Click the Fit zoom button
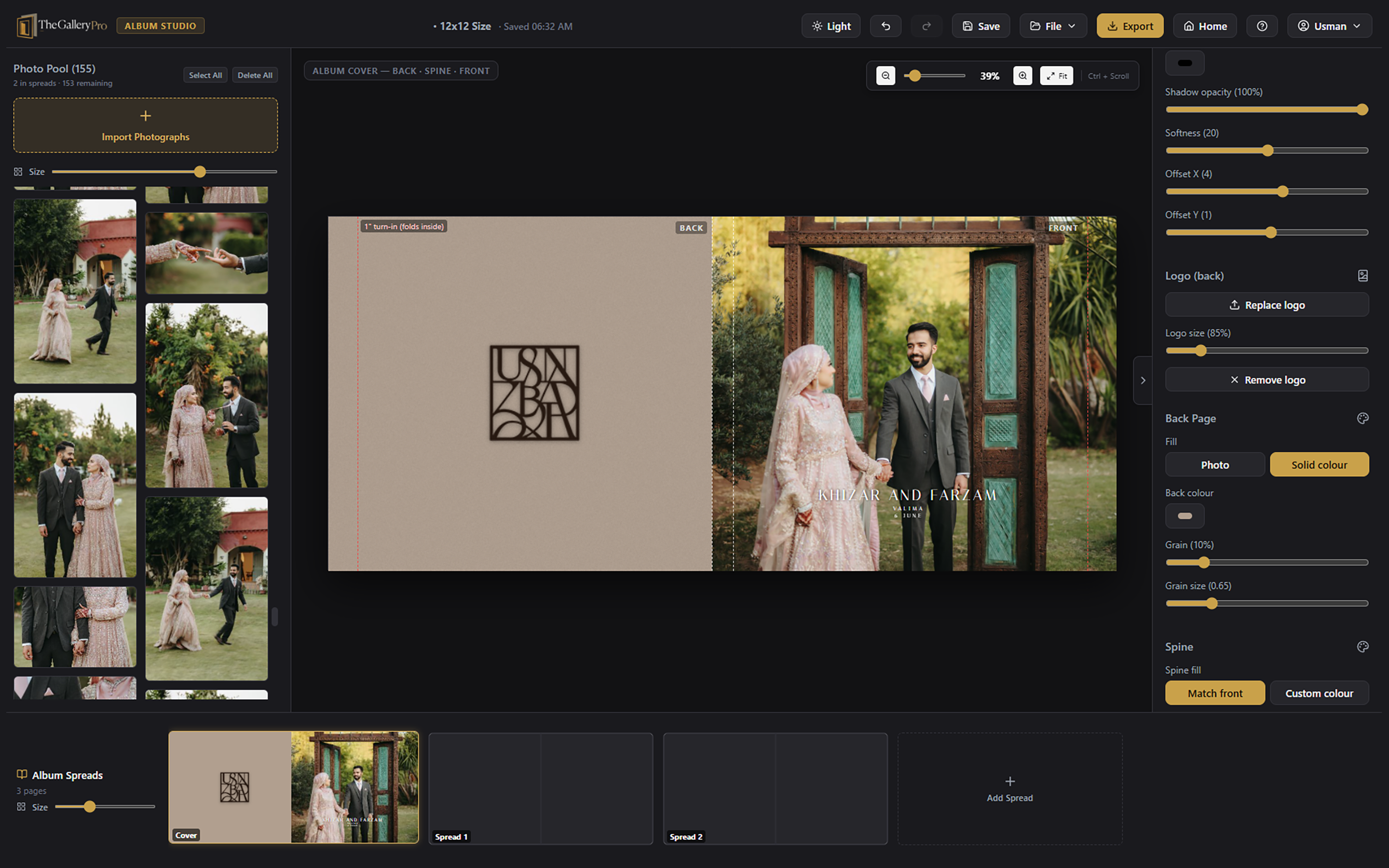This screenshot has height=868, width=1389. (x=1056, y=76)
